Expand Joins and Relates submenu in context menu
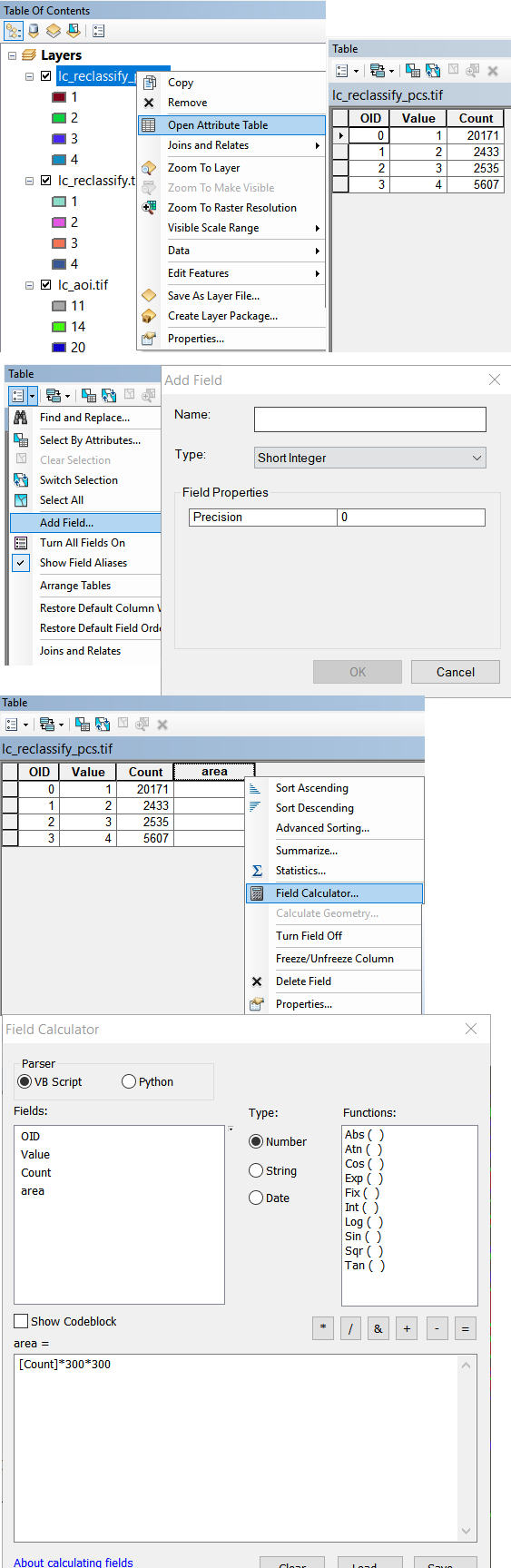 pos(231,145)
